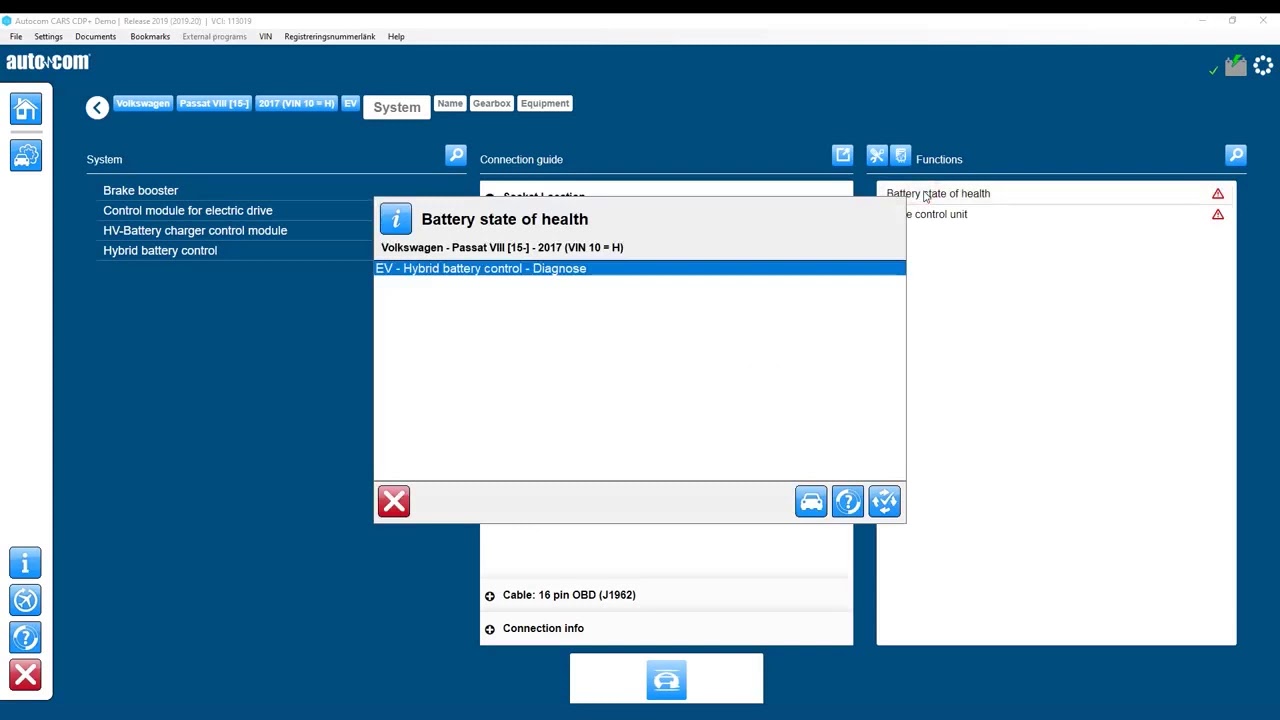This screenshot has height=720, width=1280.
Task: Select the EV breadcrumb
Action: point(350,103)
